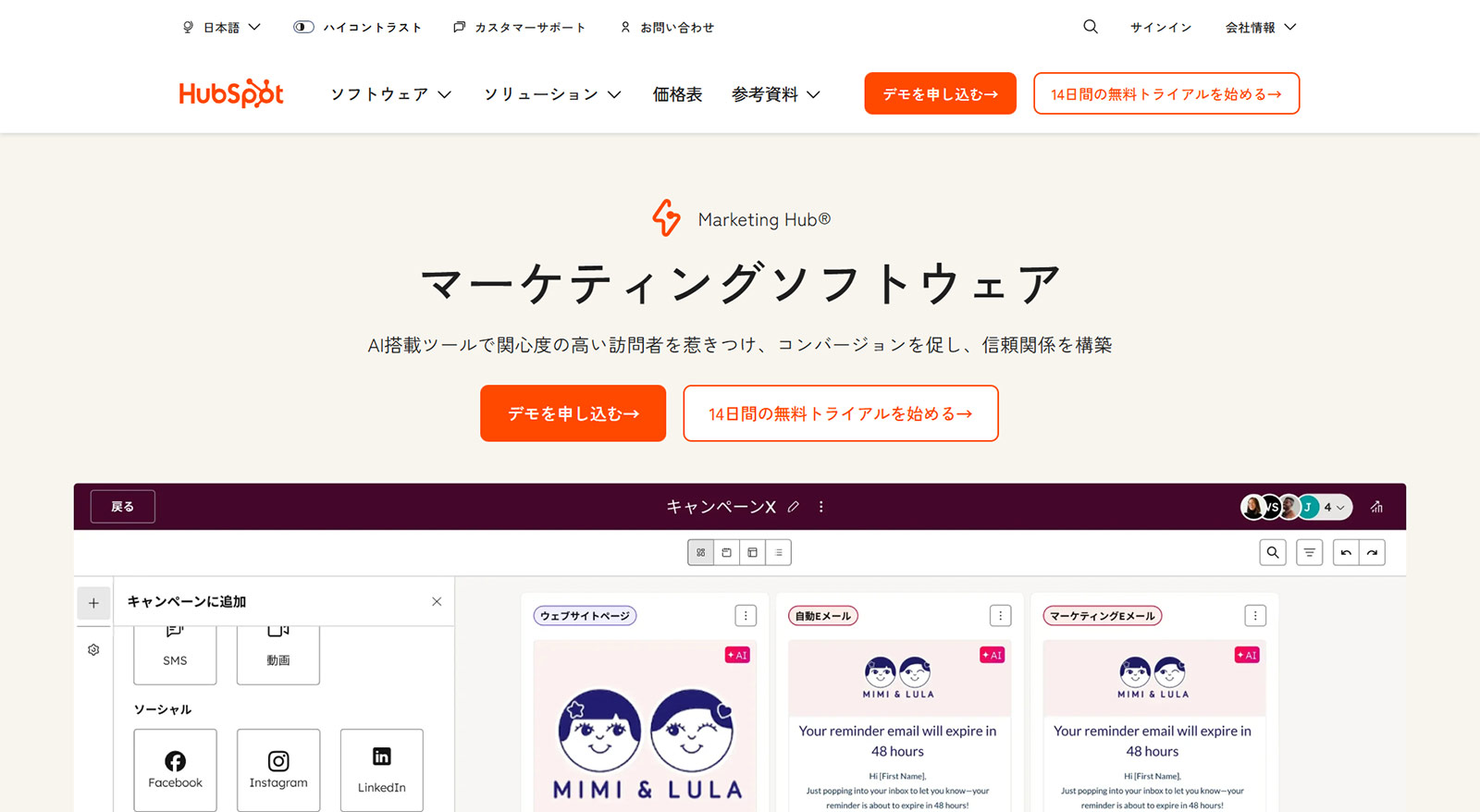Screen dimensions: 1480x812
Task: Click hero 14日間の無料トライアルを始める button
Action: (841, 413)
